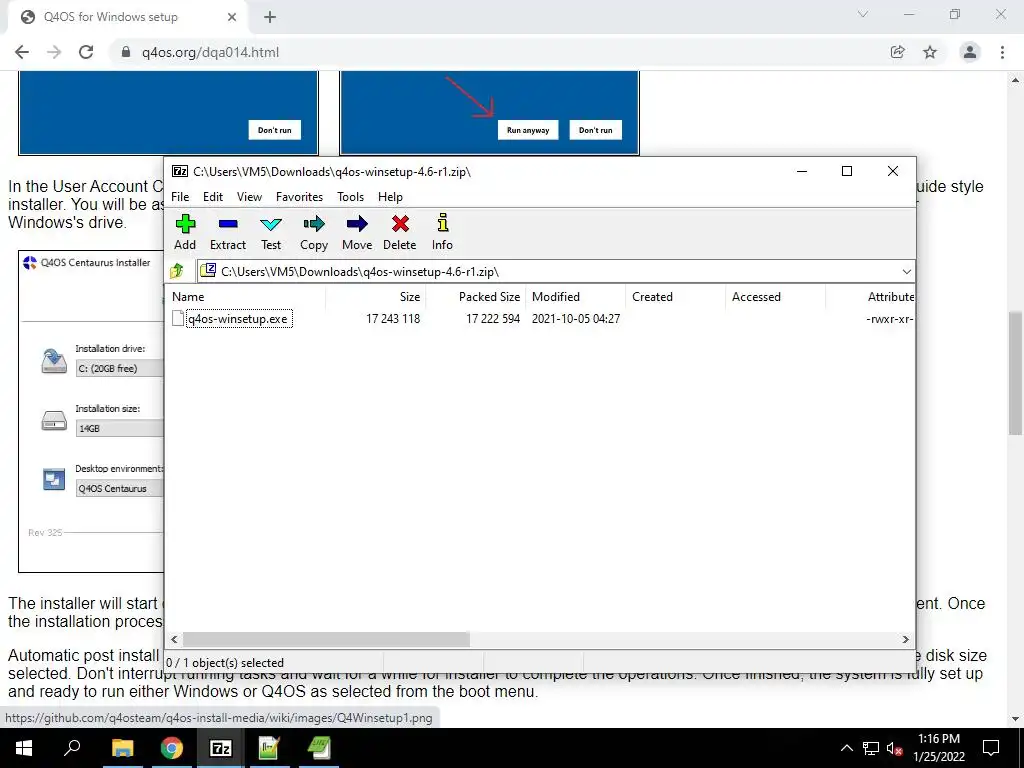This screenshot has height=768, width=1024.
Task: Open the Edit menu in 7-Zip
Action: pos(213,197)
